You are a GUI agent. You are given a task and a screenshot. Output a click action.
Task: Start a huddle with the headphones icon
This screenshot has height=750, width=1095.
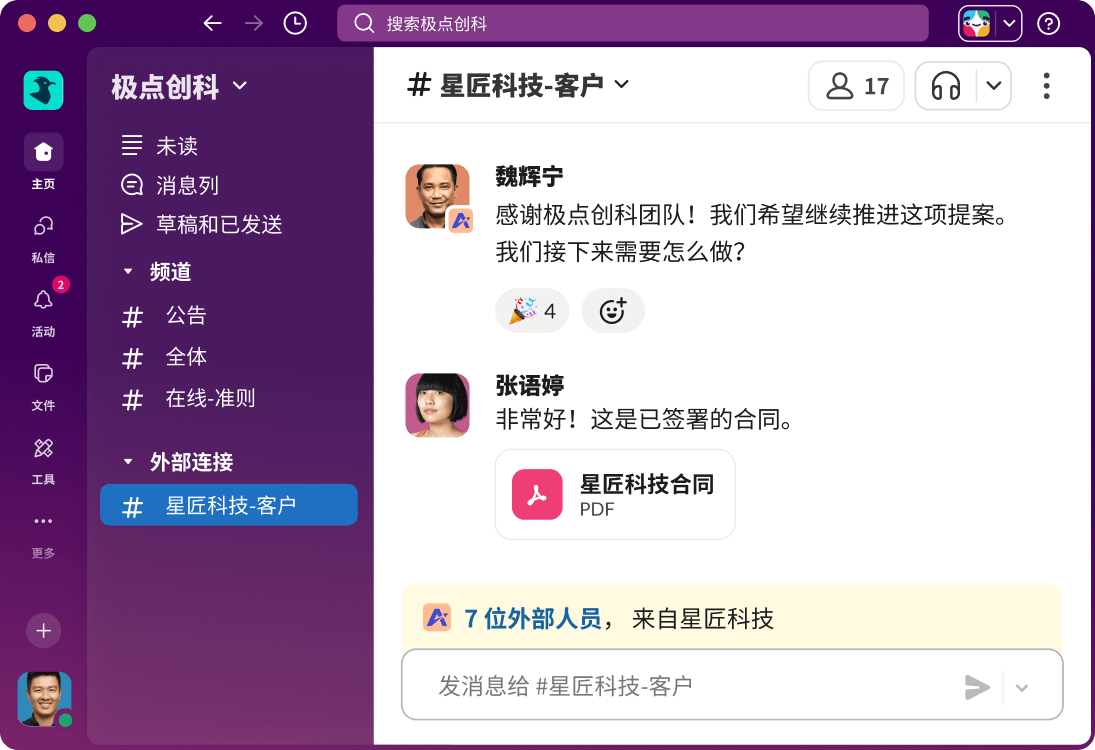pos(946,86)
